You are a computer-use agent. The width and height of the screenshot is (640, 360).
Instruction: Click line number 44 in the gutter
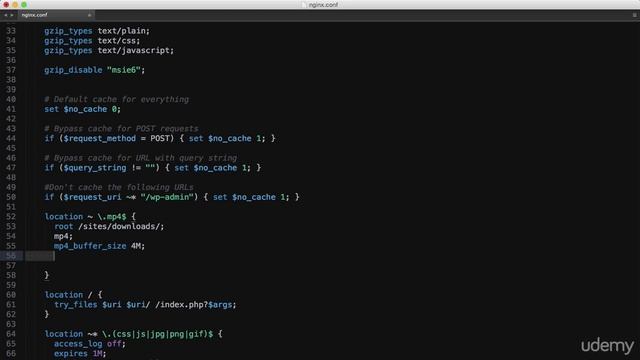click(x=11, y=139)
